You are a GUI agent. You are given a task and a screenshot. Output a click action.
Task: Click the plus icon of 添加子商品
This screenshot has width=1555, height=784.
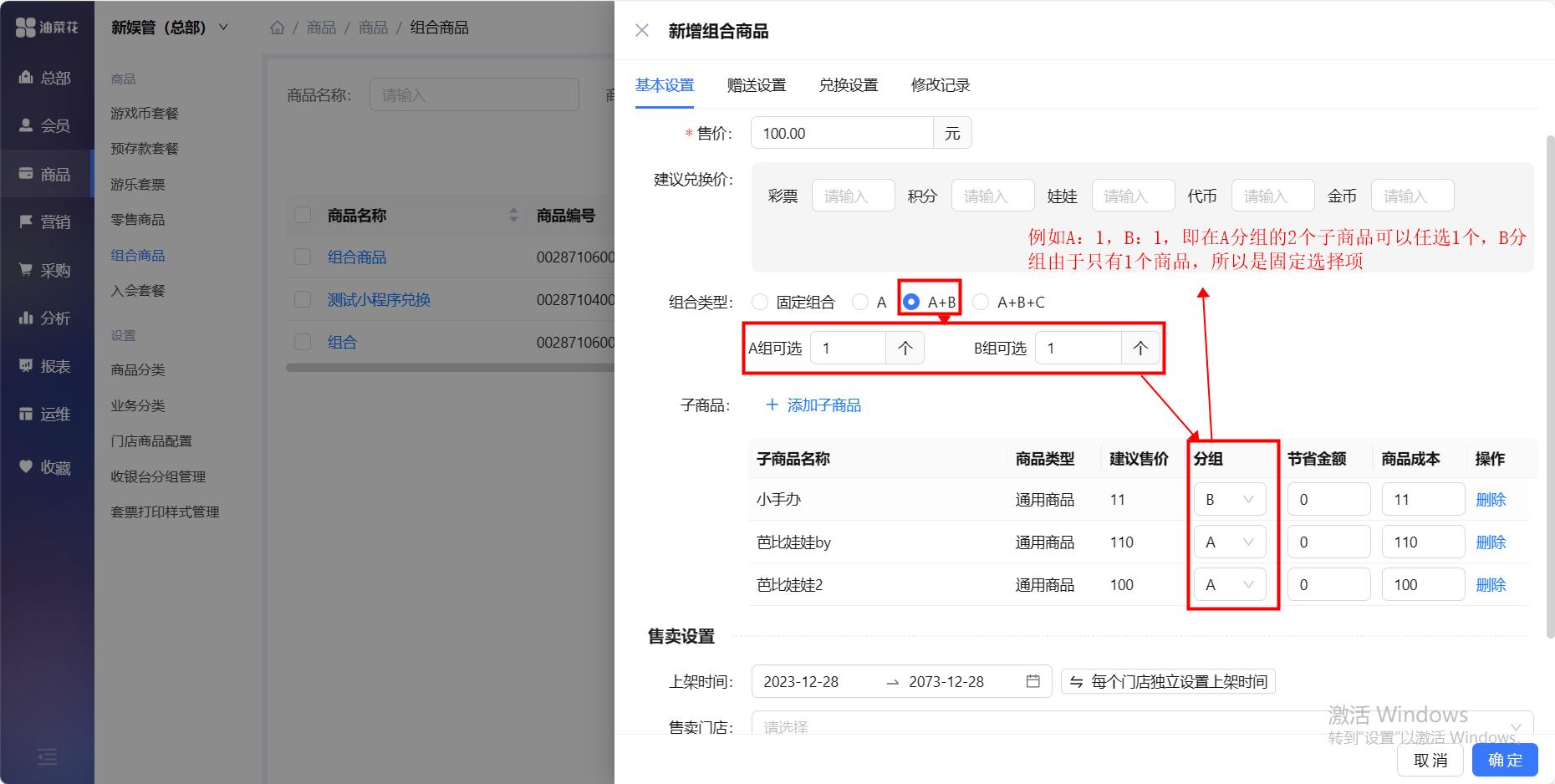coord(772,405)
